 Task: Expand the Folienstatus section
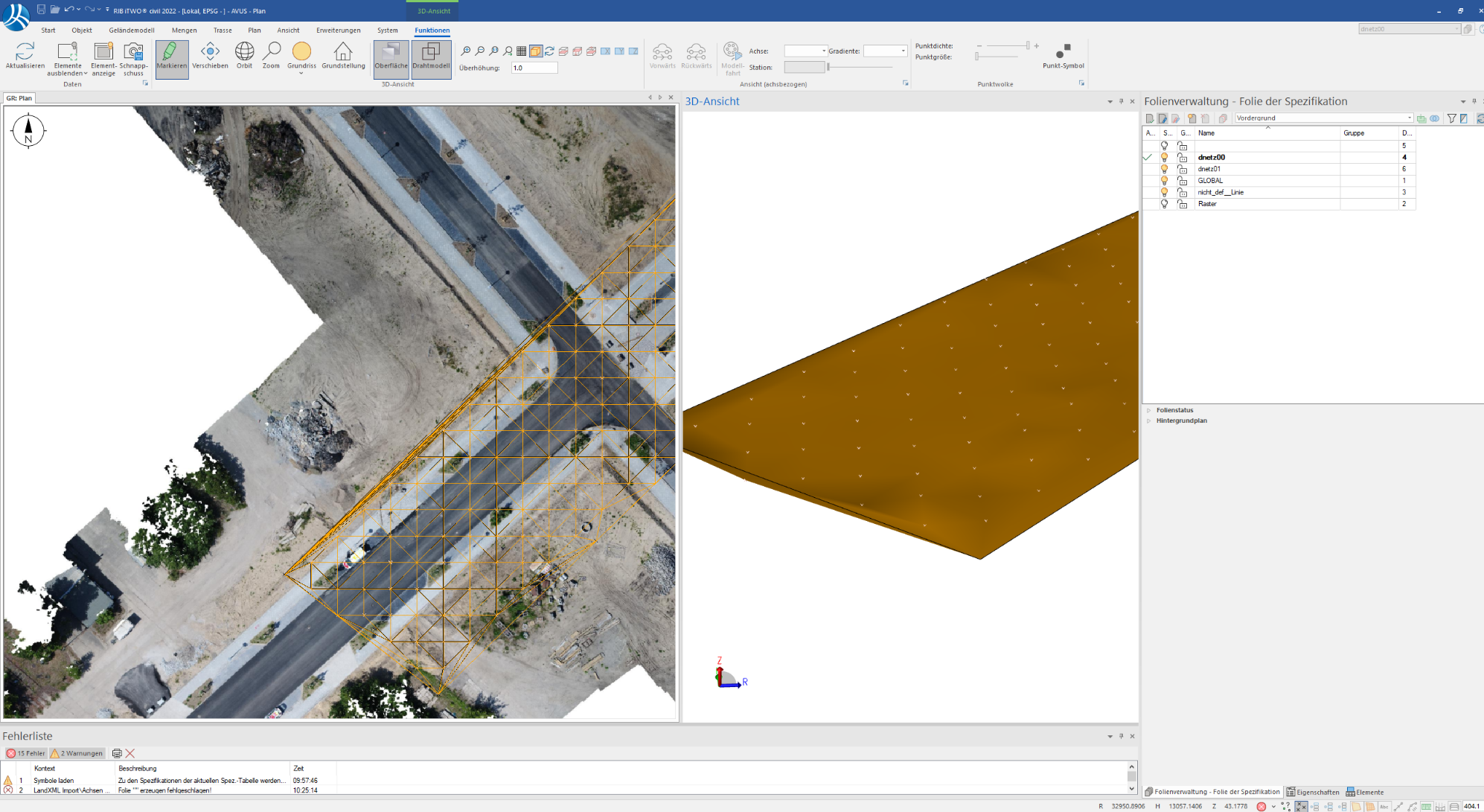pos(1149,410)
